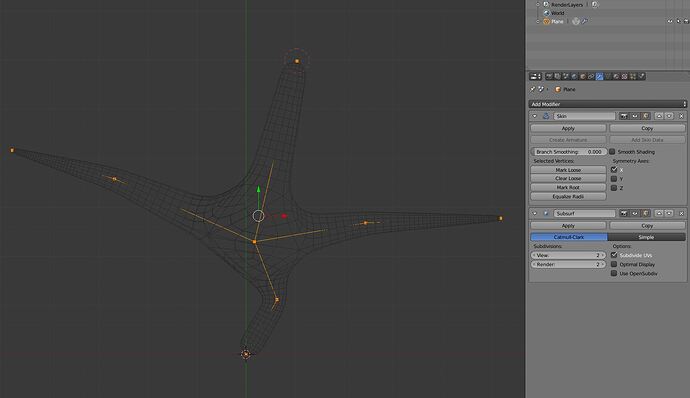Toggle Skin modifier edit mode display icon
This screenshot has height=398, width=690.
646,116
